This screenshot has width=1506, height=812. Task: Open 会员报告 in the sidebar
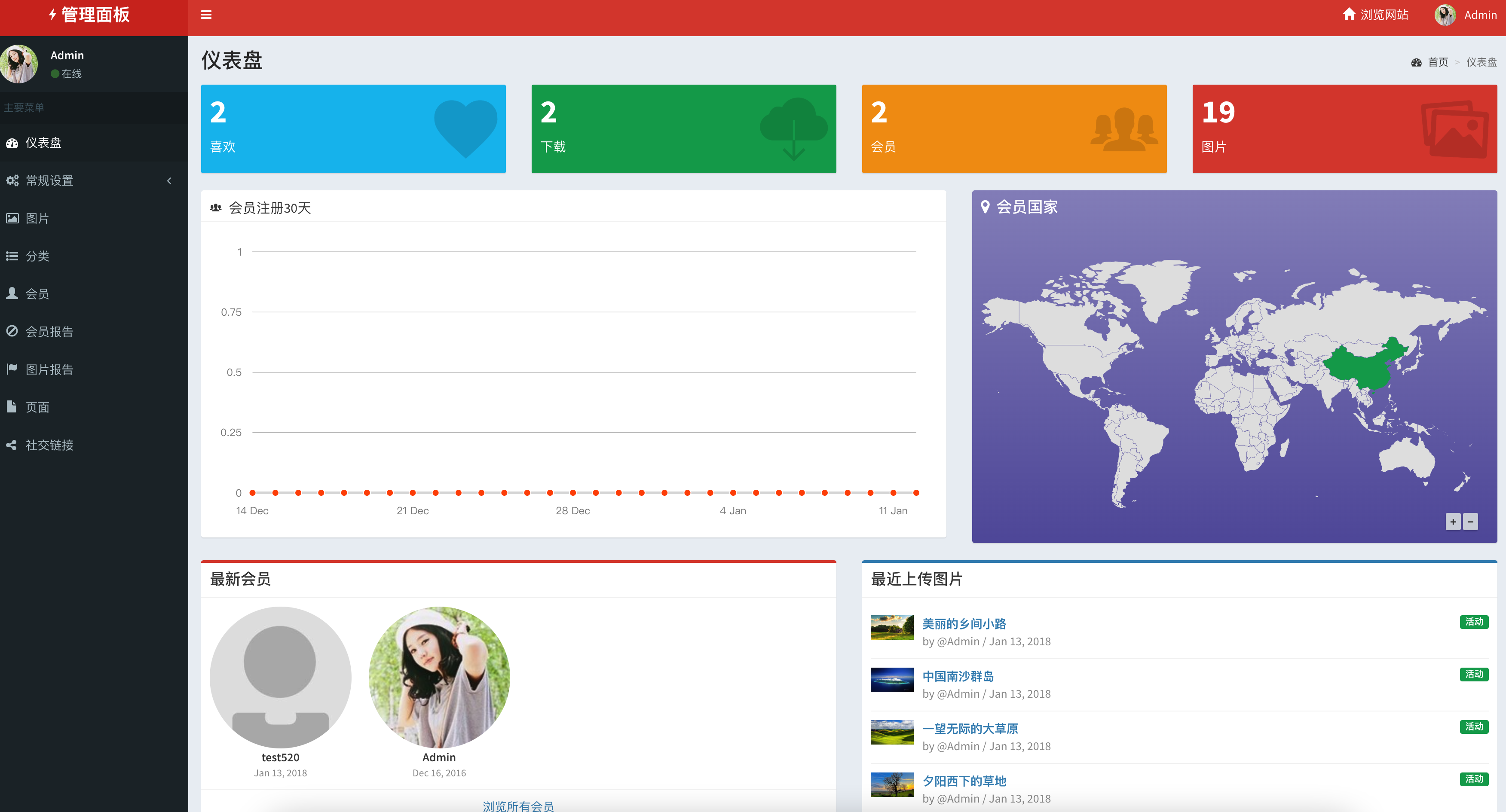click(94, 332)
